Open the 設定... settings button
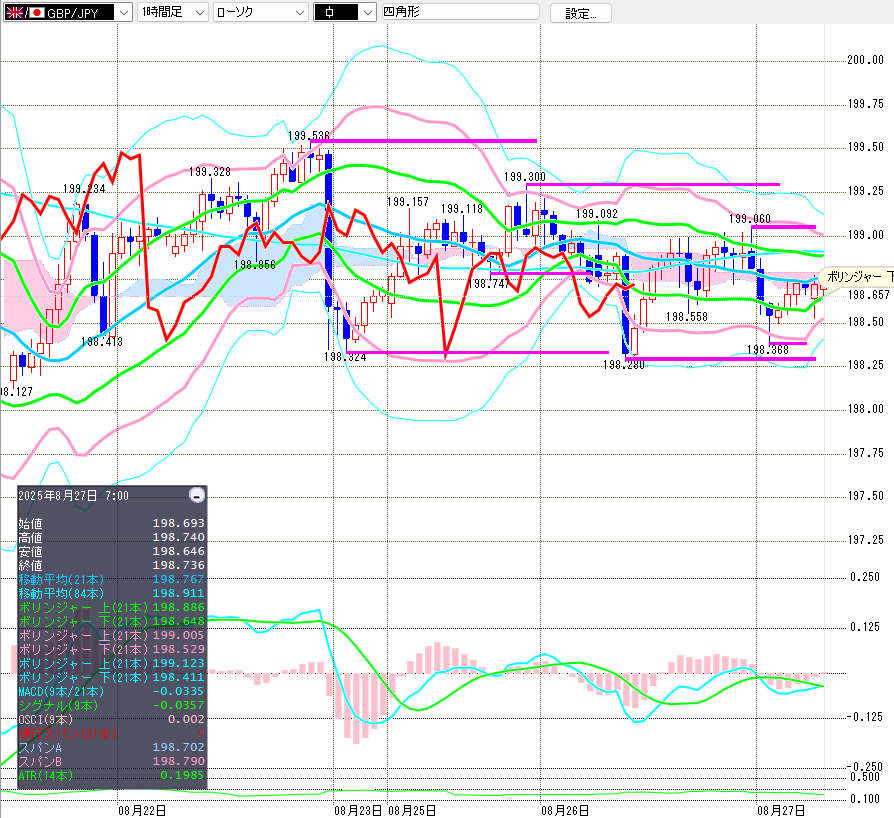894x818 pixels. pos(580,13)
